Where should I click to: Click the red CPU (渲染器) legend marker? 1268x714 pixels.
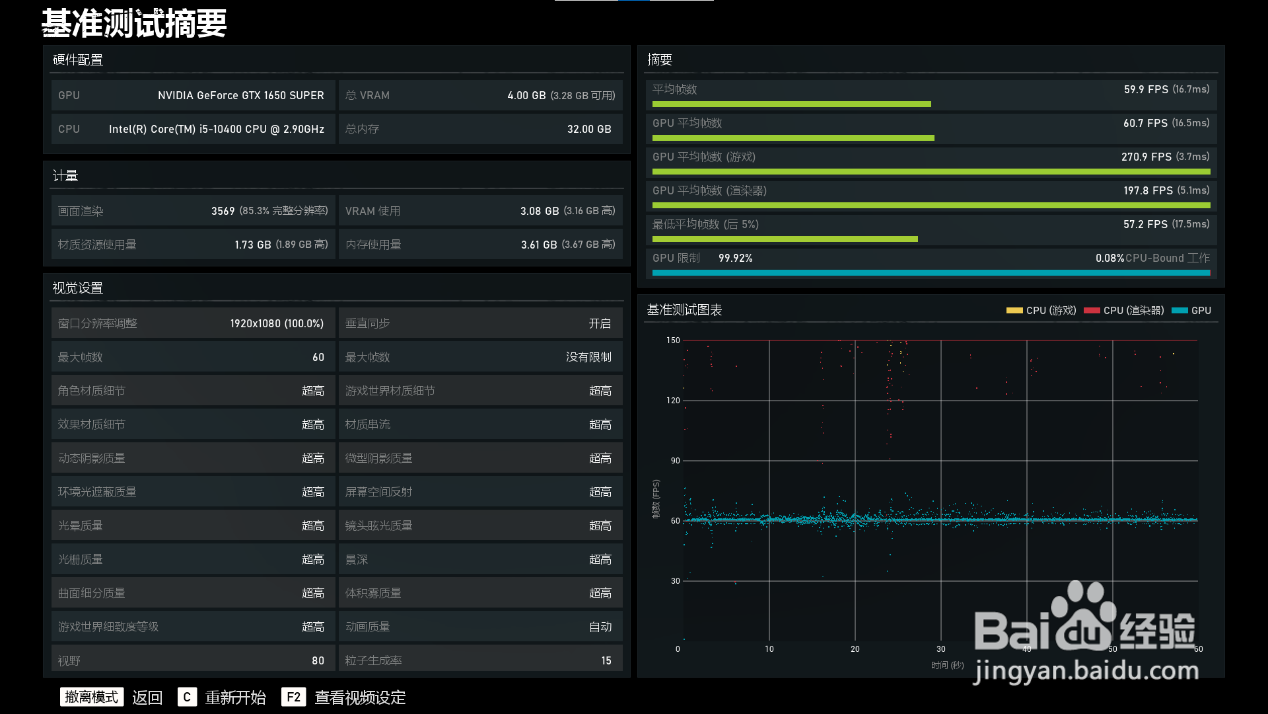[x=1091, y=311]
